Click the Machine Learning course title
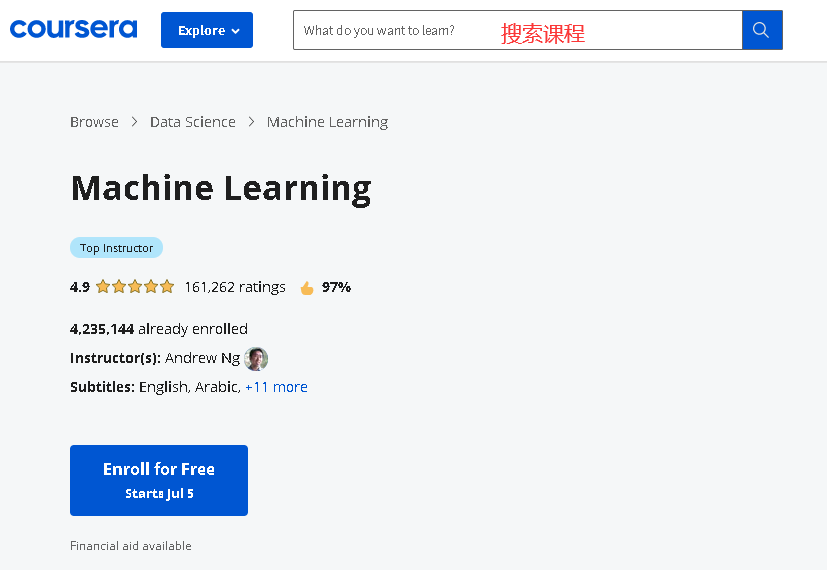This screenshot has height=570, width=827. click(x=221, y=188)
